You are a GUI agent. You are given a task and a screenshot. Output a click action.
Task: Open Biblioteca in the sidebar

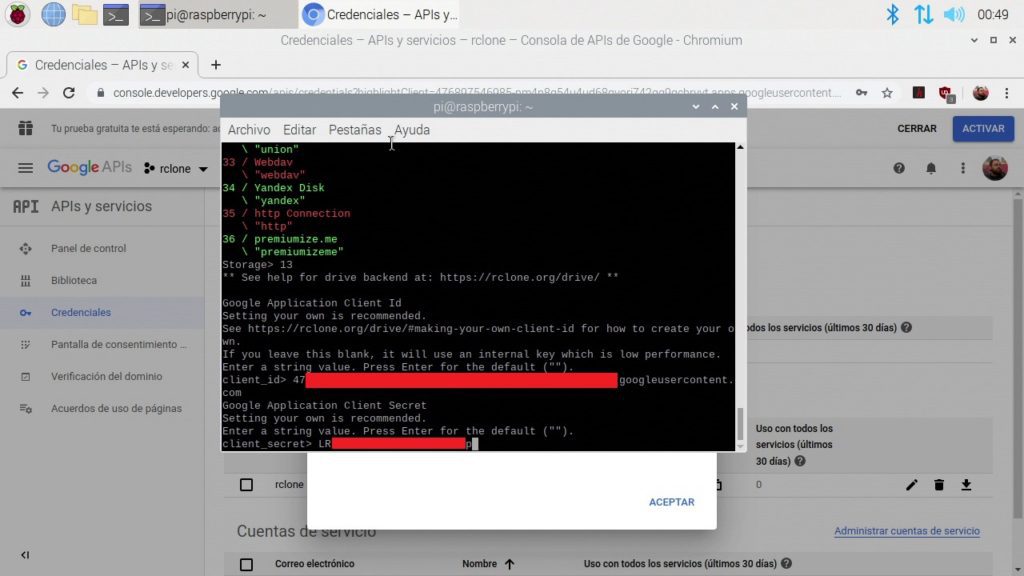(x=74, y=280)
